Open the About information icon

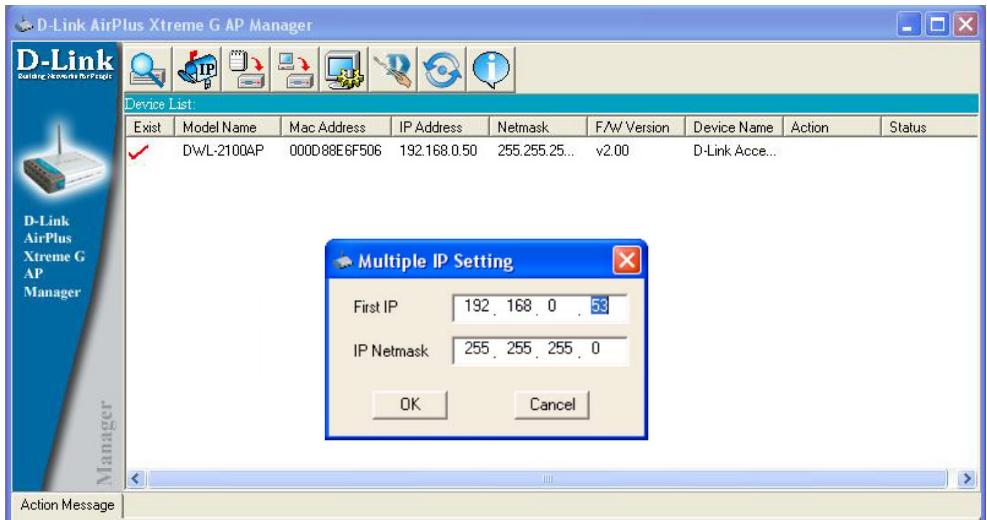point(492,69)
